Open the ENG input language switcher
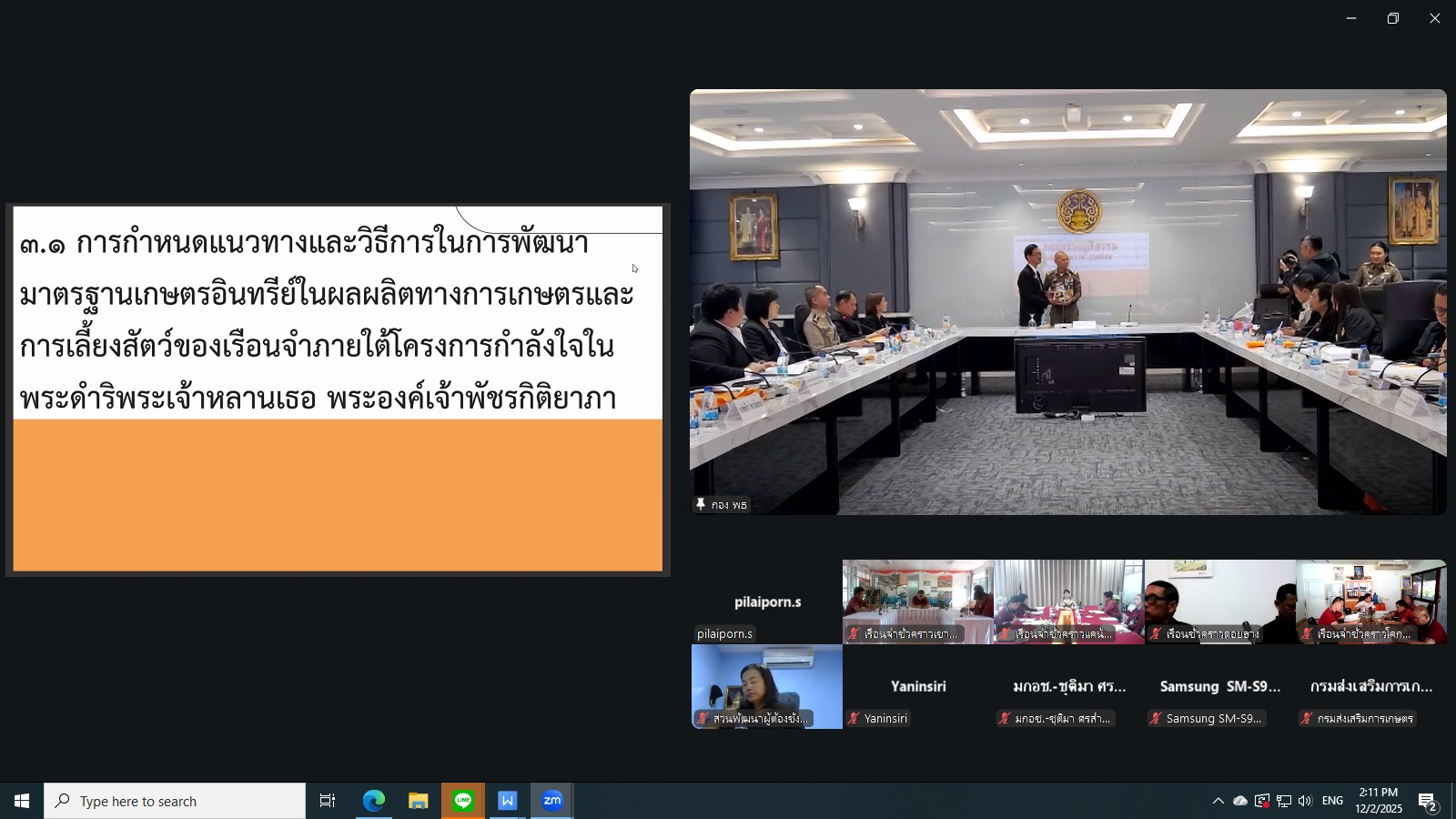This screenshot has width=1456, height=819. pyautogui.click(x=1332, y=801)
